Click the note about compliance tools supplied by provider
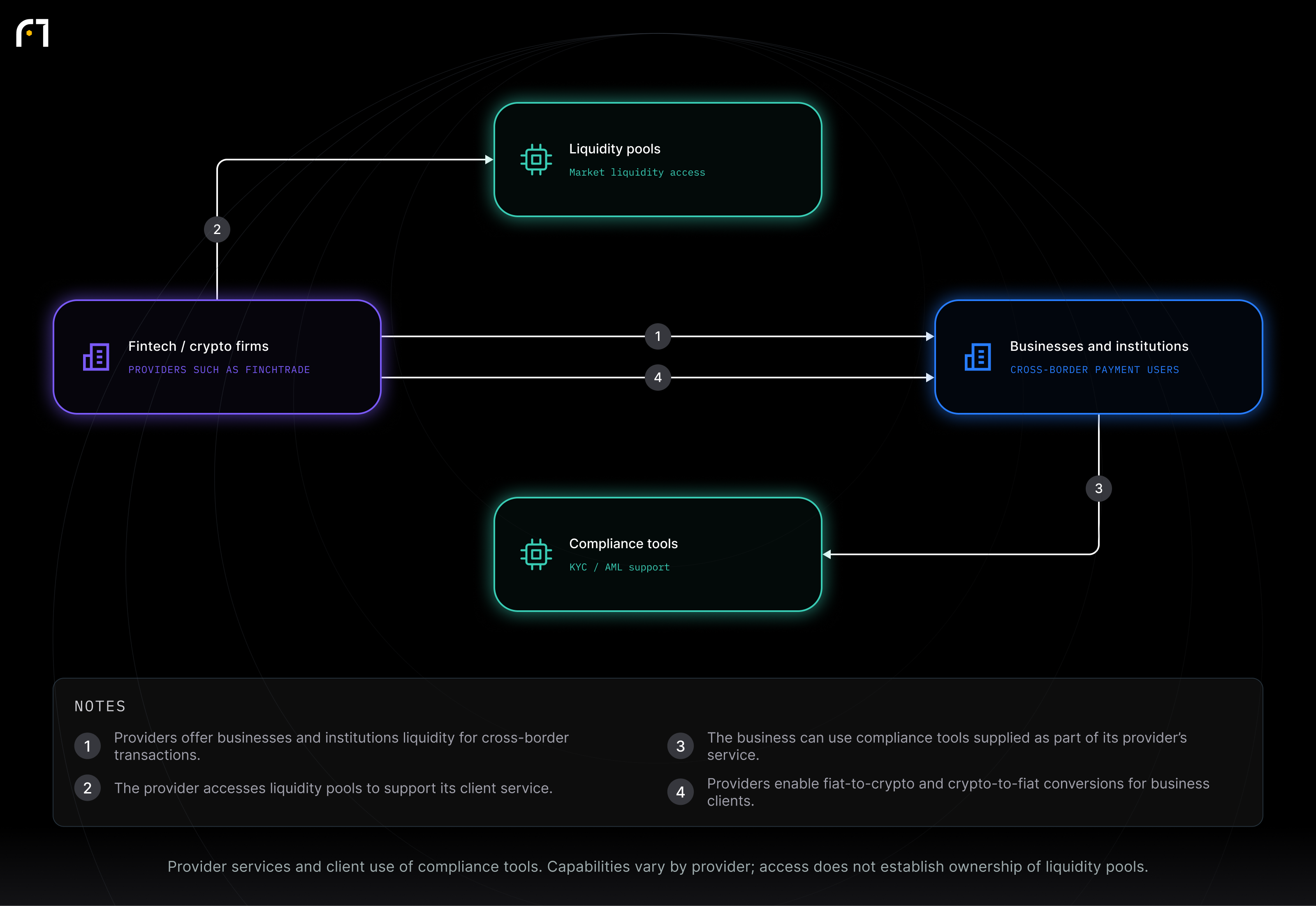Image resolution: width=1316 pixels, height=906 pixels. point(947,746)
